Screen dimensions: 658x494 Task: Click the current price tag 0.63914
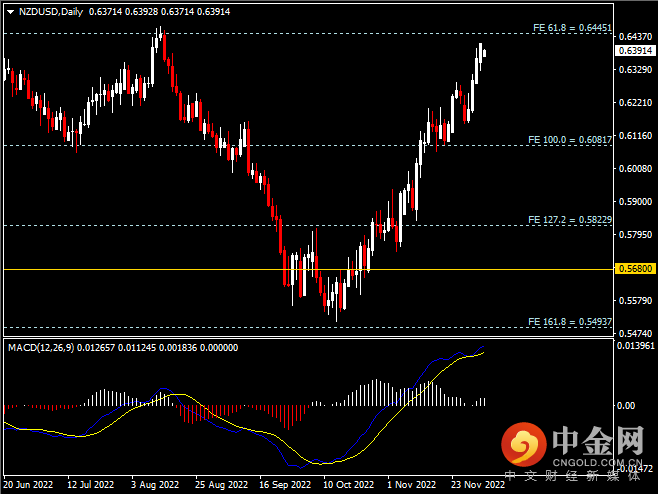coord(634,50)
